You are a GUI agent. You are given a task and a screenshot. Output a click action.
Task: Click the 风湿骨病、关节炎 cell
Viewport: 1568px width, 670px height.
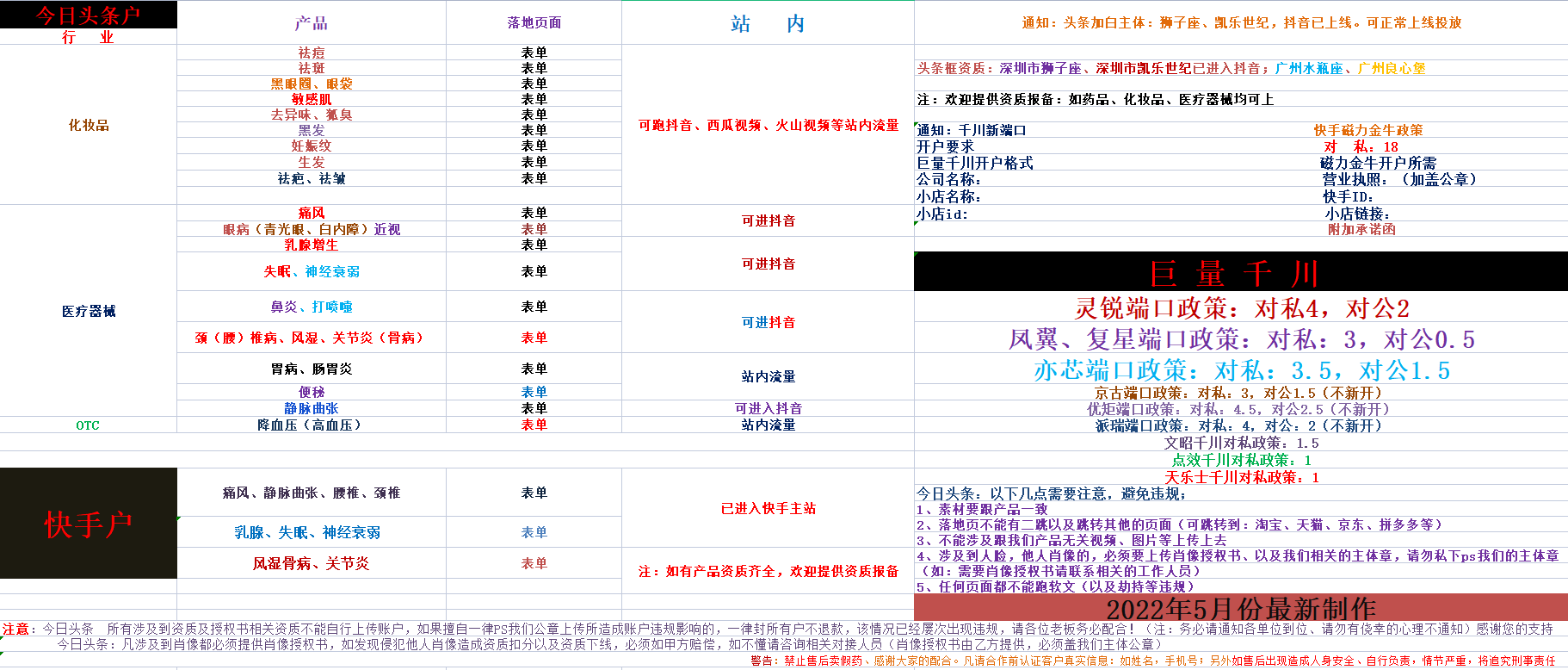312,563
